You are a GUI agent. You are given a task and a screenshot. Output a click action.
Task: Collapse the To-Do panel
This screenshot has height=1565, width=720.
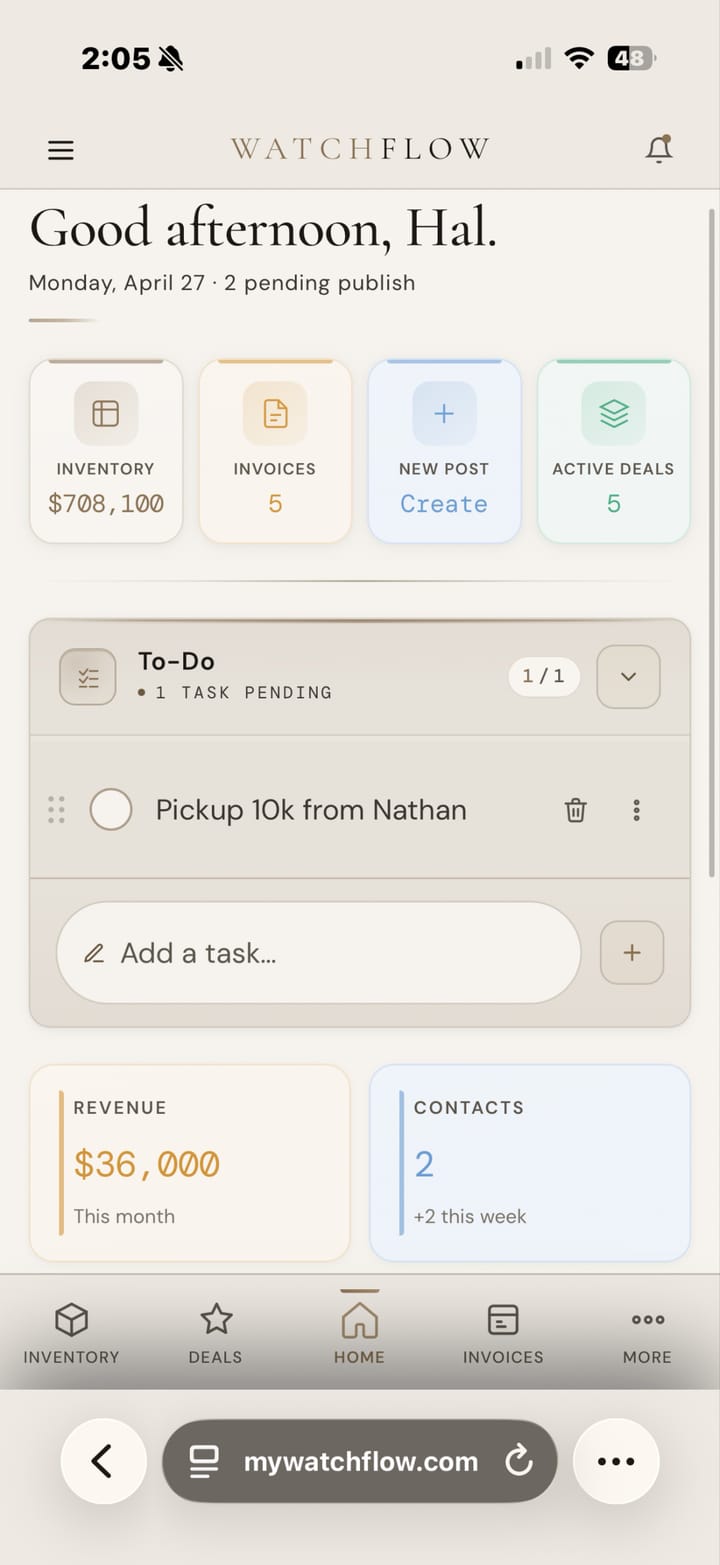coord(628,676)
